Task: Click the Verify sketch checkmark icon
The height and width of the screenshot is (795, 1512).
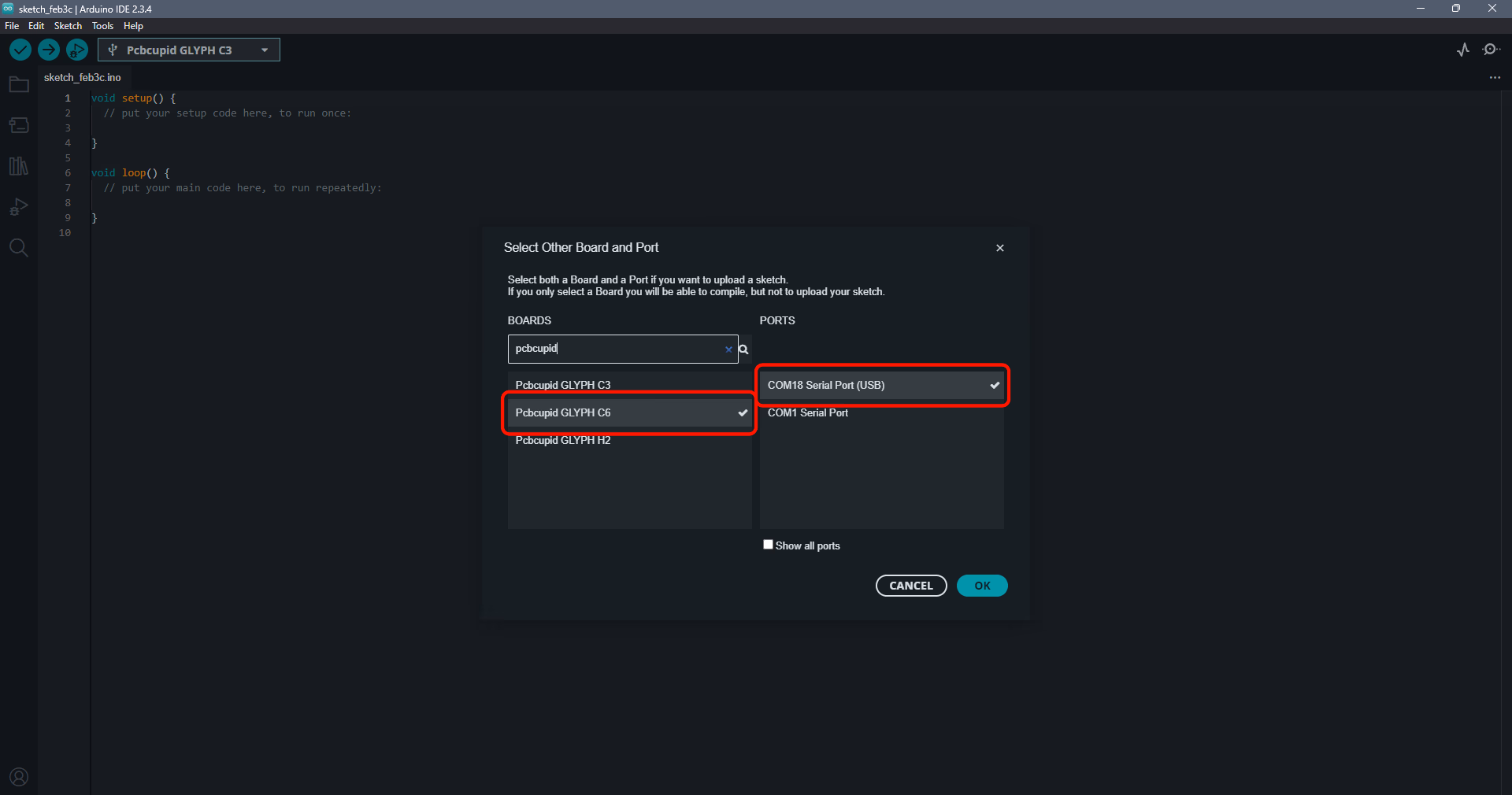Action: 20,50
